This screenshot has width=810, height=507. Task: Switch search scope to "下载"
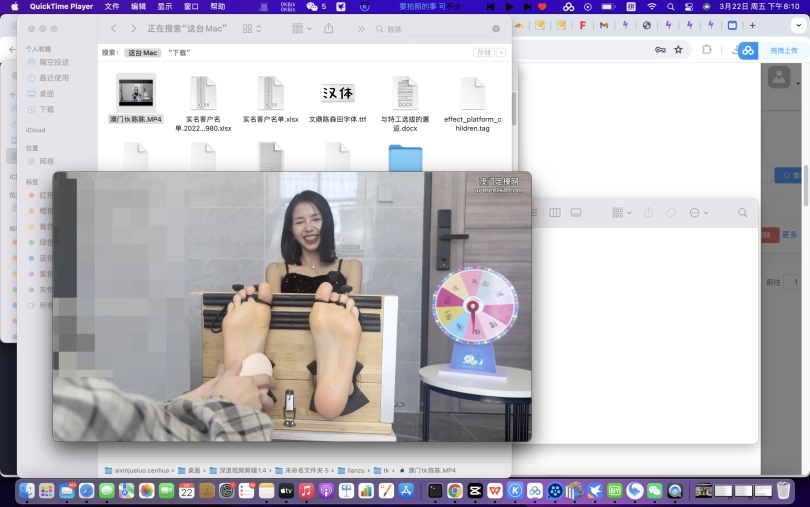click(180, 52)
